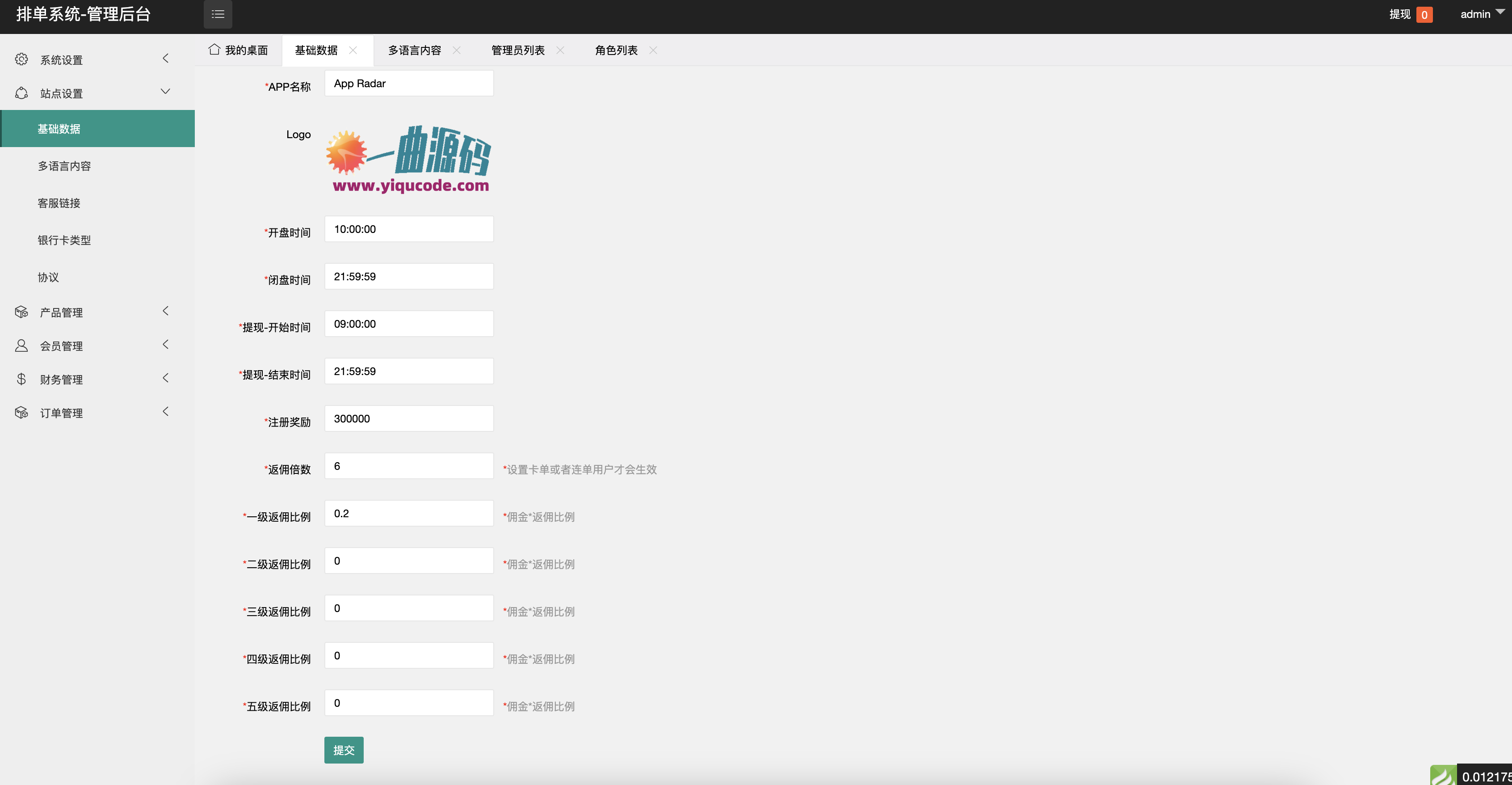Click the 提交 submit button
The height and width of the screenshot is (785, 1512).
coord(344,750)
